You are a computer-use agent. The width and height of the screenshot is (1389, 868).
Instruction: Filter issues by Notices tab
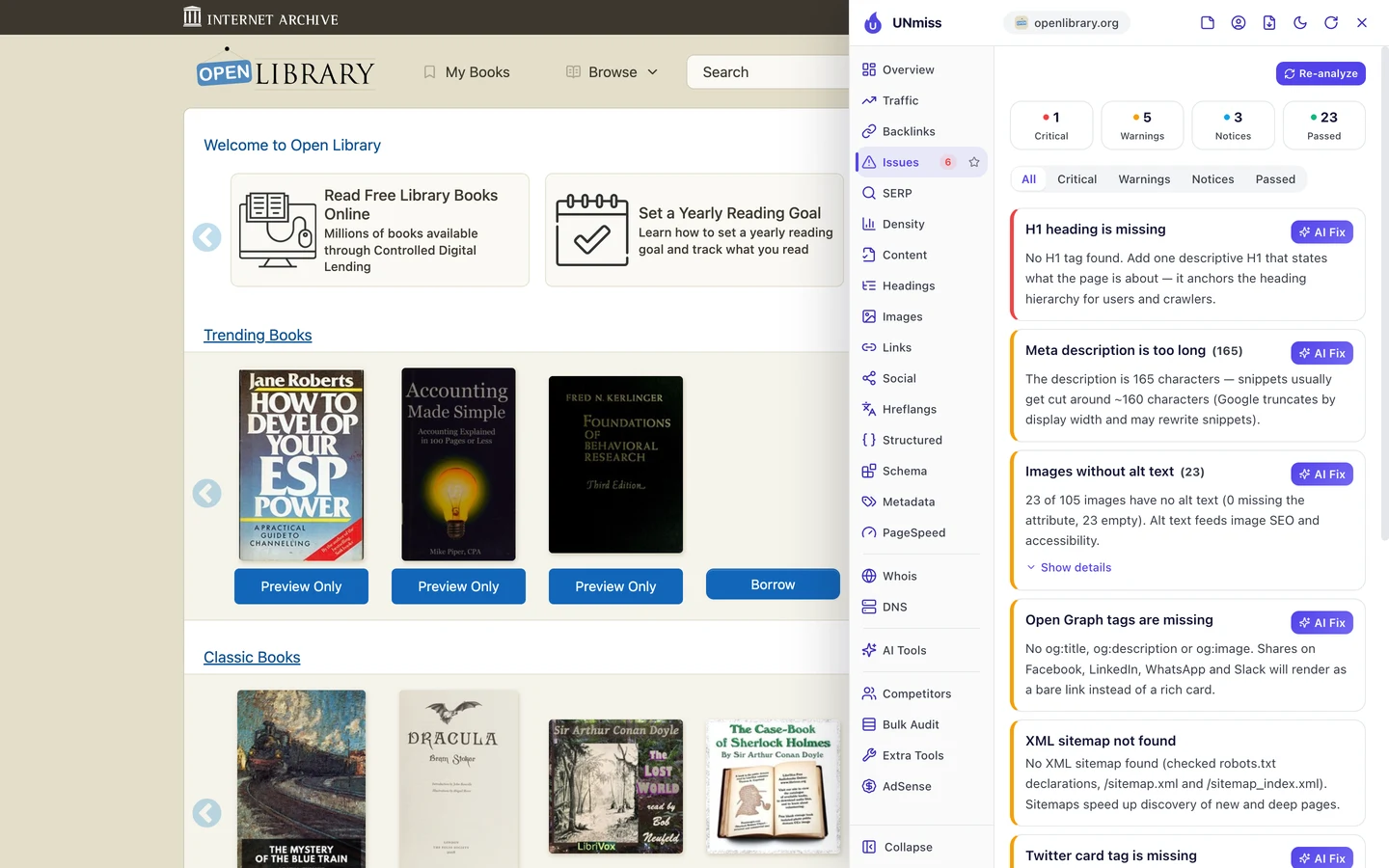point(1212,179)
